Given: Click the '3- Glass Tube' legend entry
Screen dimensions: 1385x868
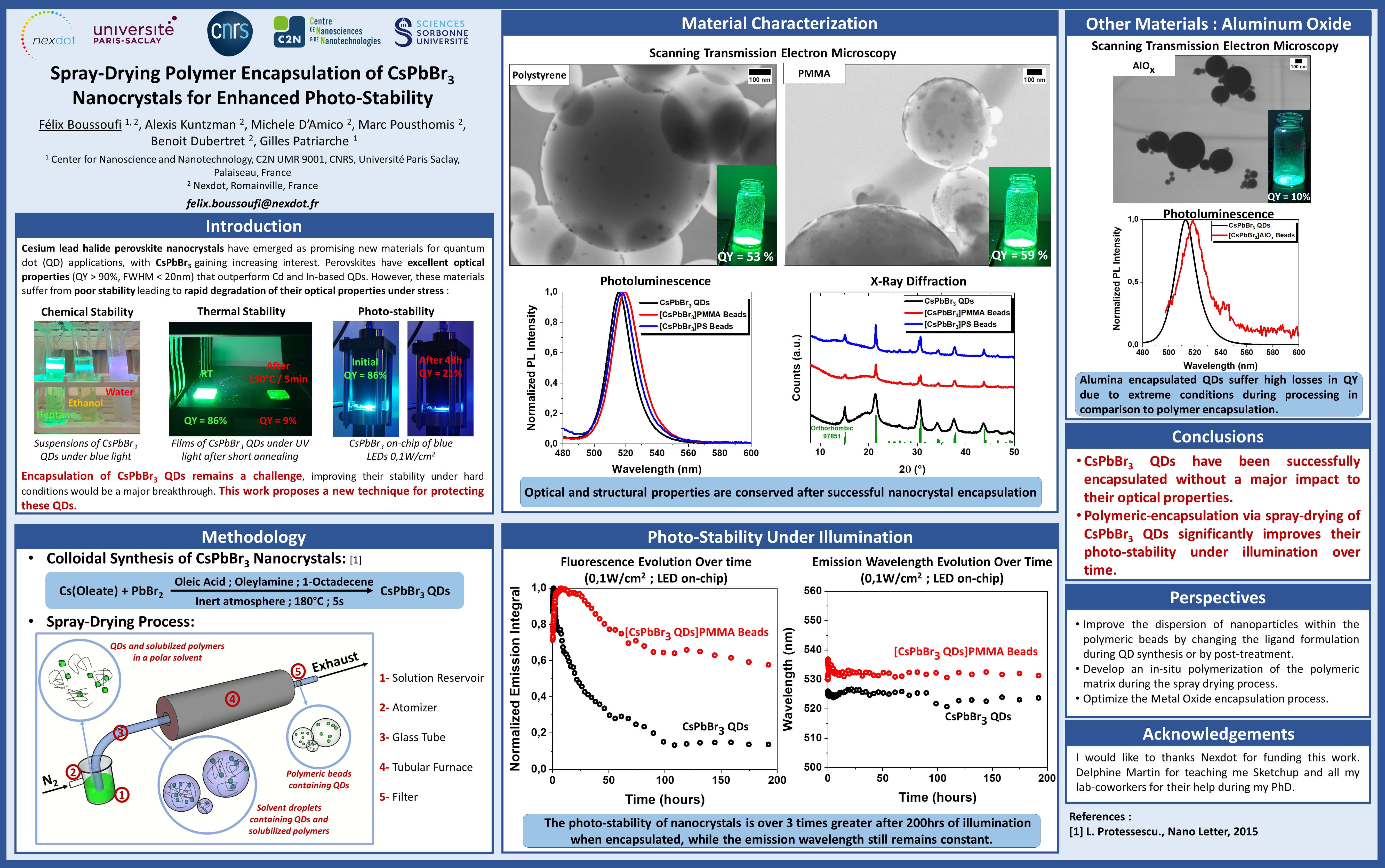Looking at the screenshot, I should [412, 737].
